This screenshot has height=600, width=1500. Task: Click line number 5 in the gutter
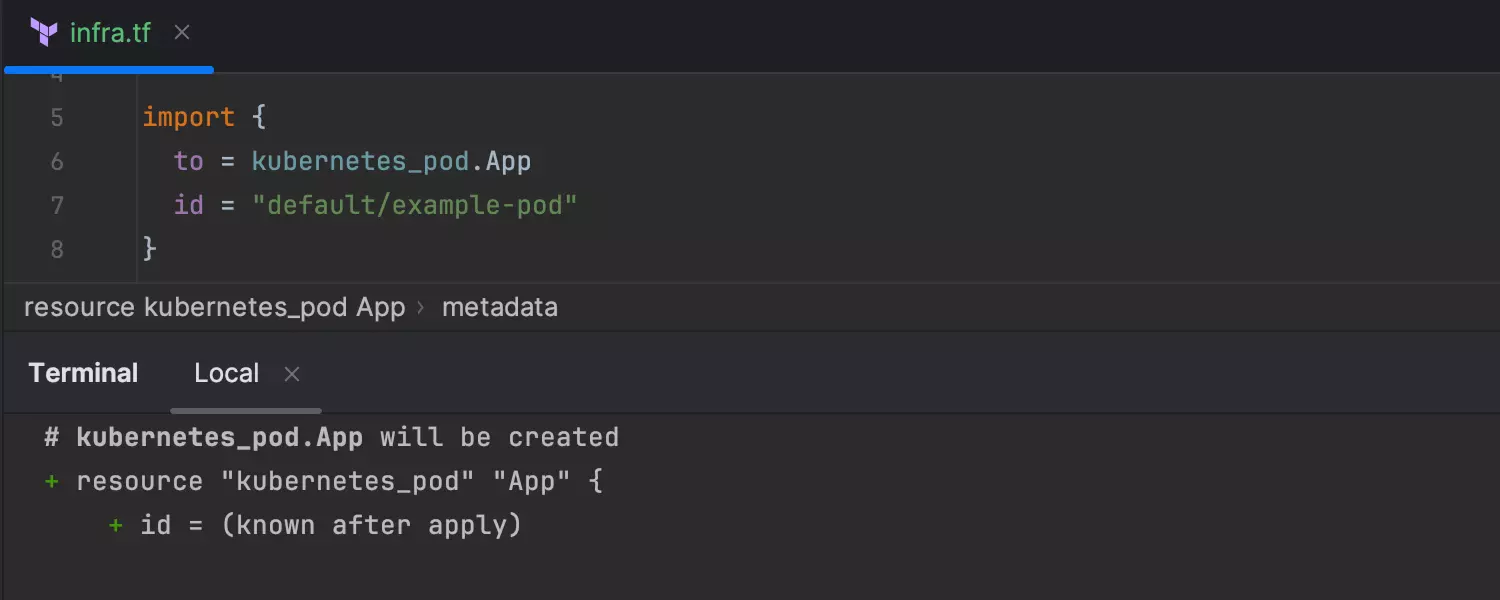coord(56,118)
